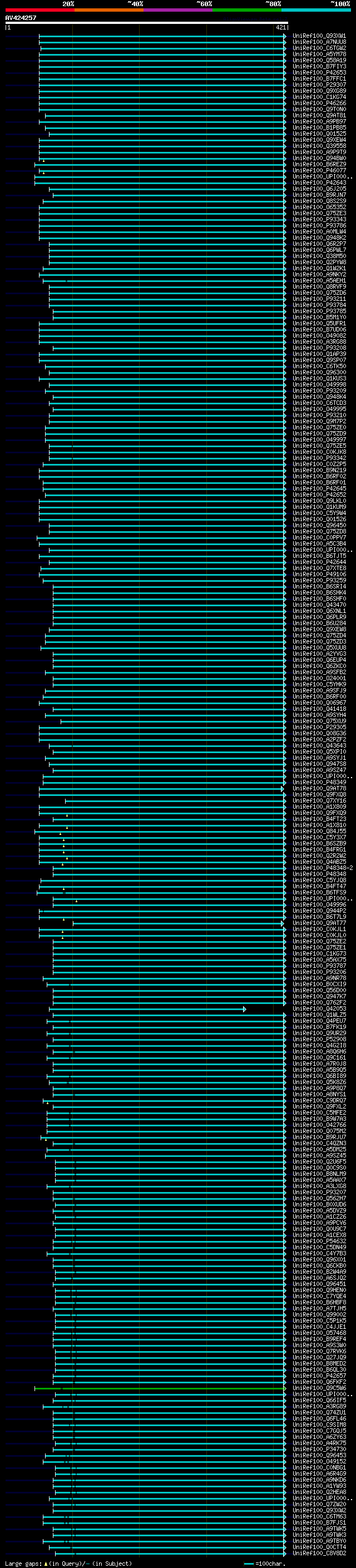Select label UniRef100_P93786
Image resolution: width=356 pixels, height=1568 pixels.
[x=319, y=225]
